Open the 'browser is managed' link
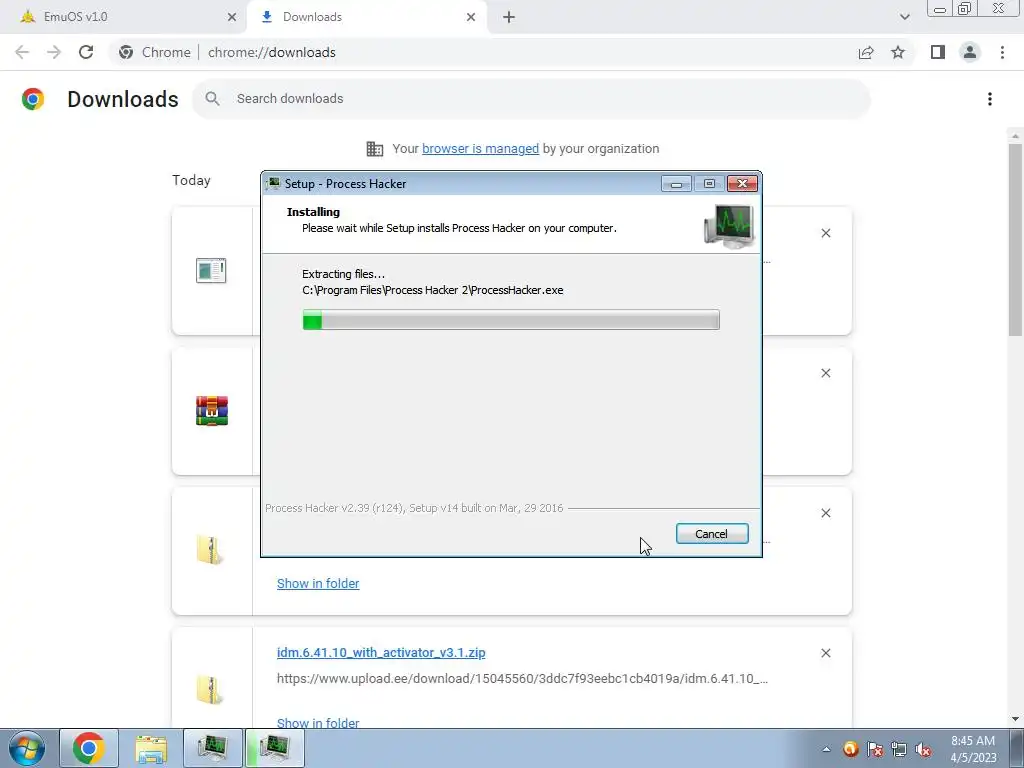Image resolution: width=1024 pixels, height=768 pixels. [x=480, y=148]
